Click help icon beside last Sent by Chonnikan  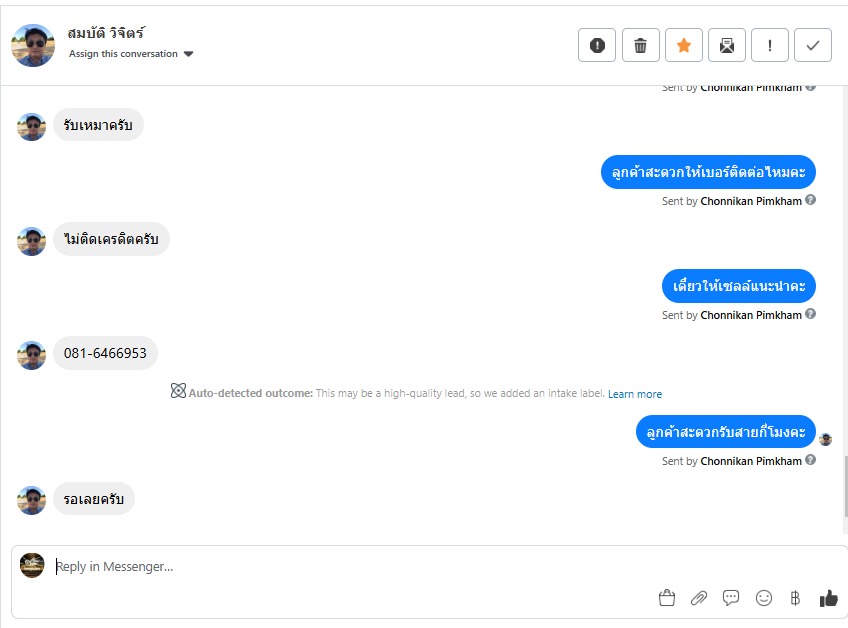[811, 461]
